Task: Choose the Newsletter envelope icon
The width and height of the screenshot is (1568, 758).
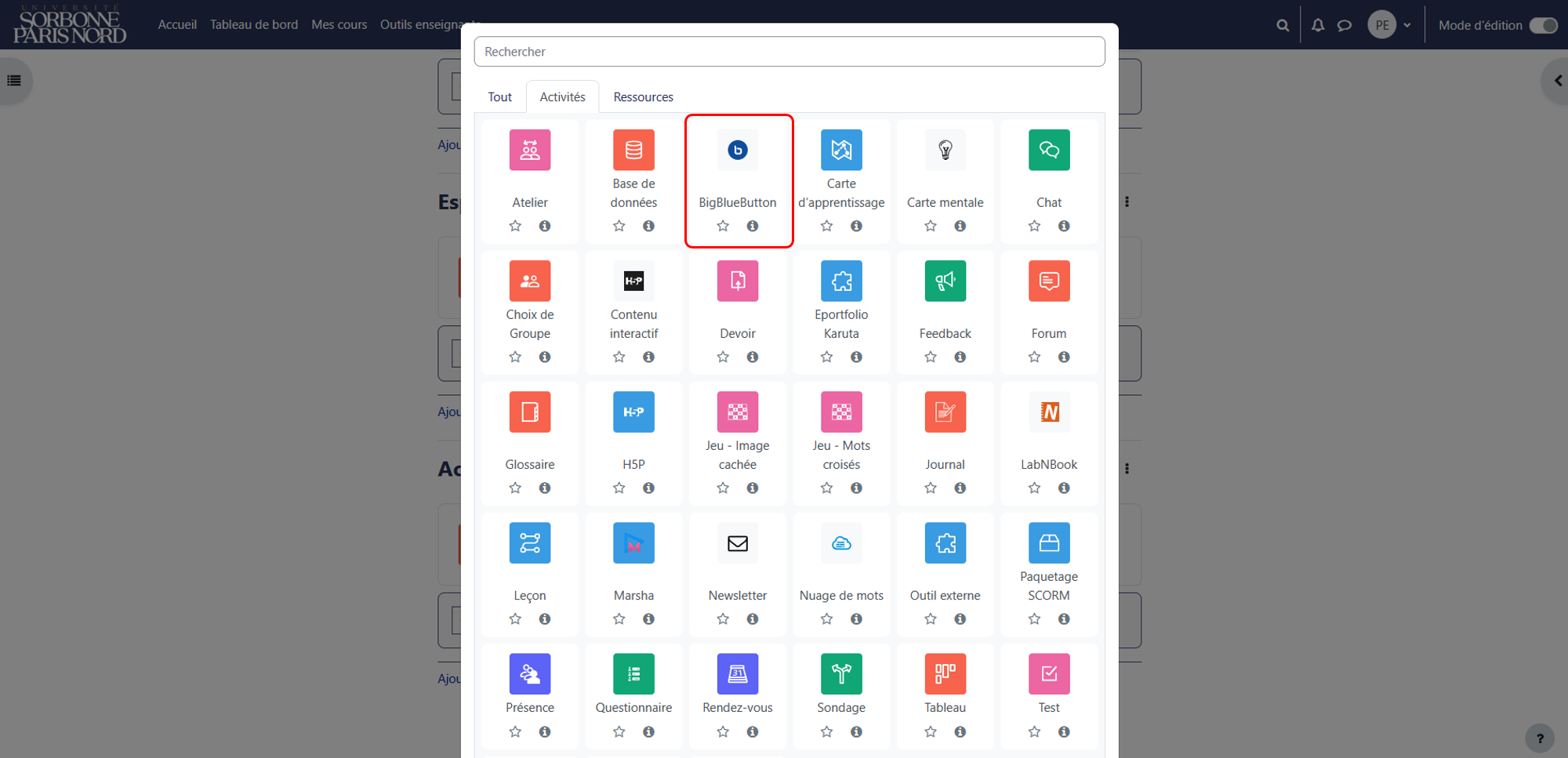Action: pyautogui.click(x=737, y=542)
